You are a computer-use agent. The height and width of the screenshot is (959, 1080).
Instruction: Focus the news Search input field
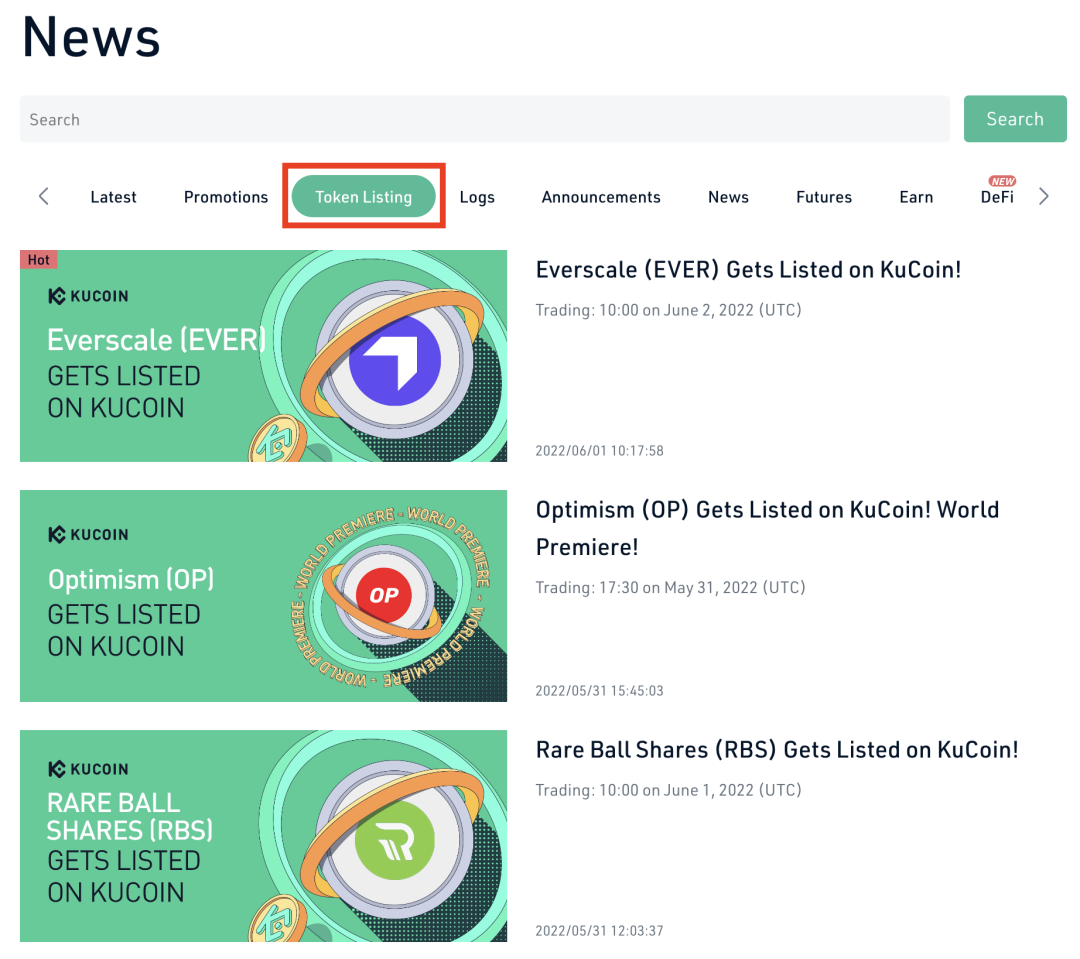[x=484, y=119]
